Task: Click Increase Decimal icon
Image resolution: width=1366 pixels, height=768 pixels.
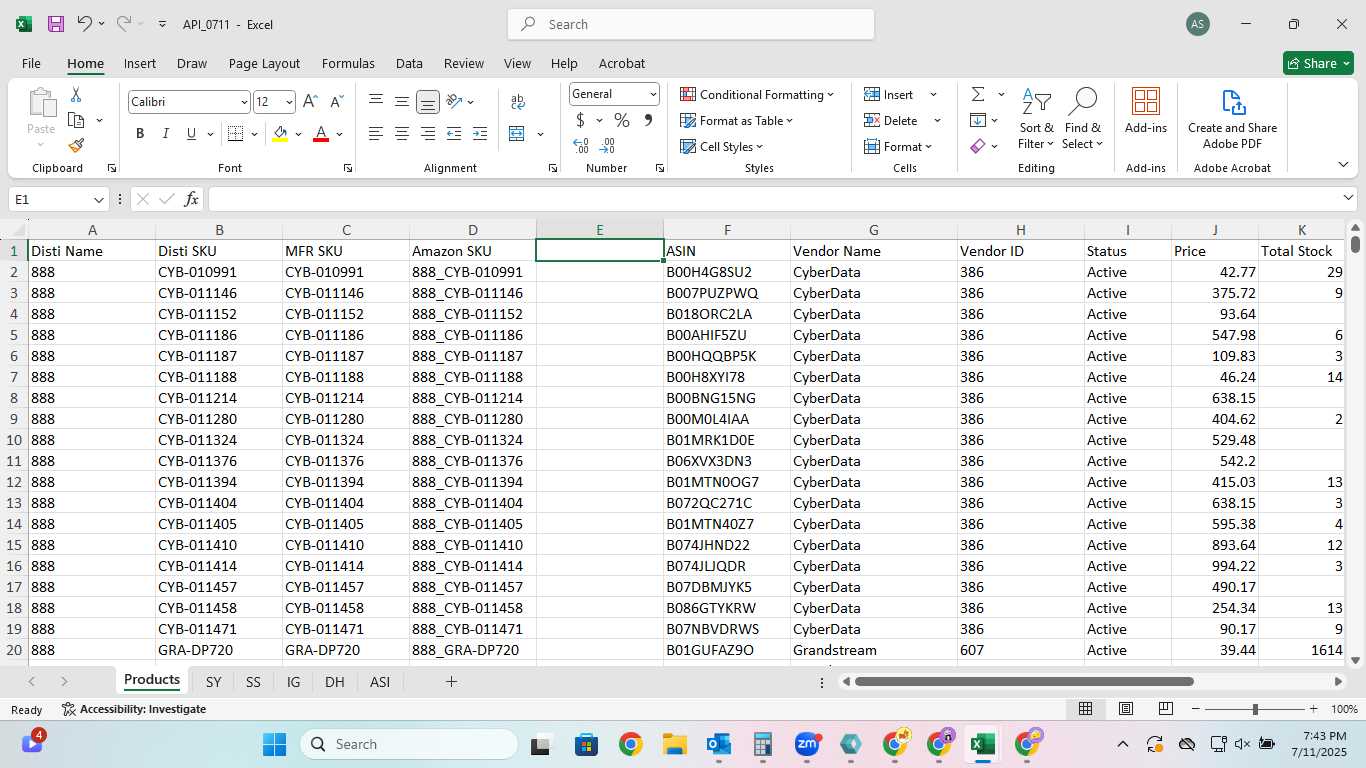Action: point(581,146)
